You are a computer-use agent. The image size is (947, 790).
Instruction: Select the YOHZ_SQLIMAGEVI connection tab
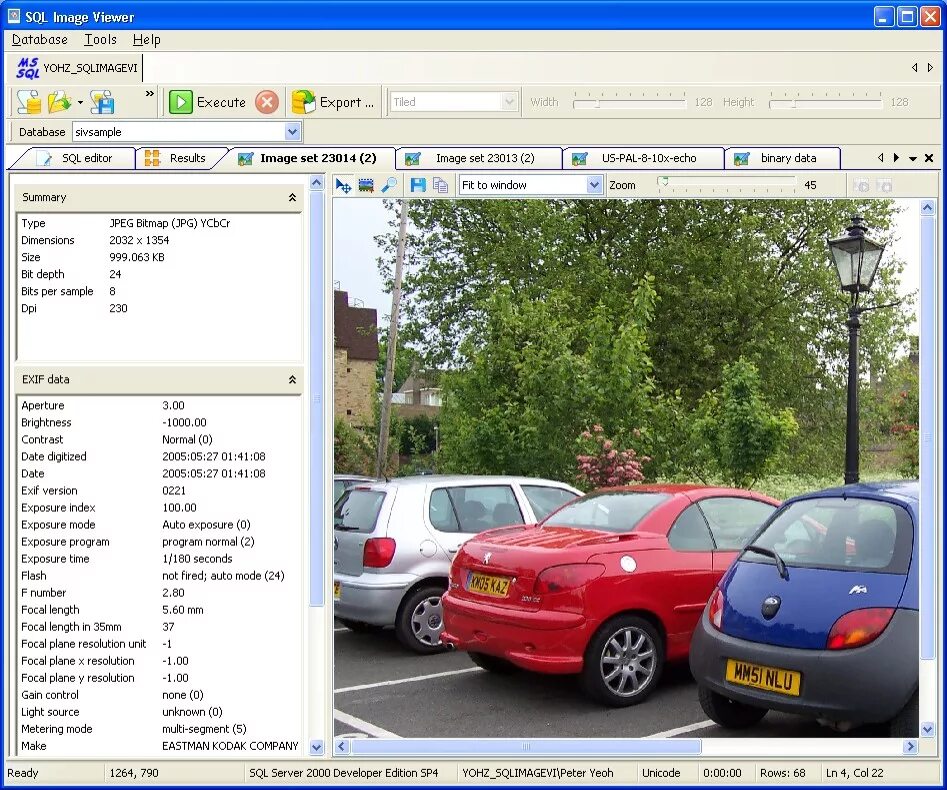77,68
